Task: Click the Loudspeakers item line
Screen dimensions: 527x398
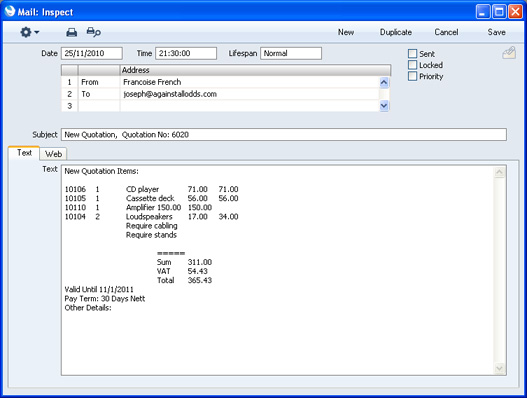Action: pyautogui.click(x=152, y=216)
